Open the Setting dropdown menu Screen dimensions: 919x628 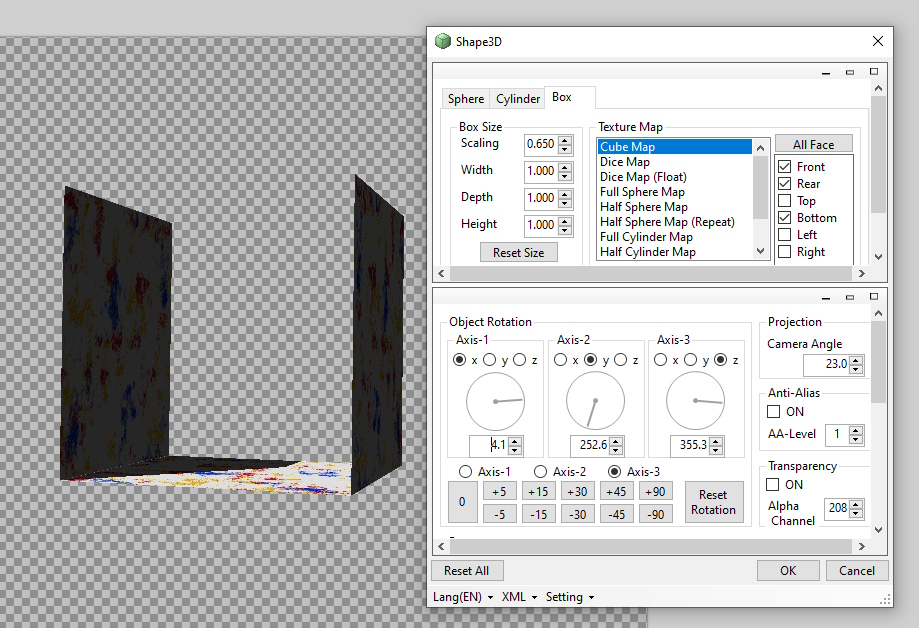[570, 597]
